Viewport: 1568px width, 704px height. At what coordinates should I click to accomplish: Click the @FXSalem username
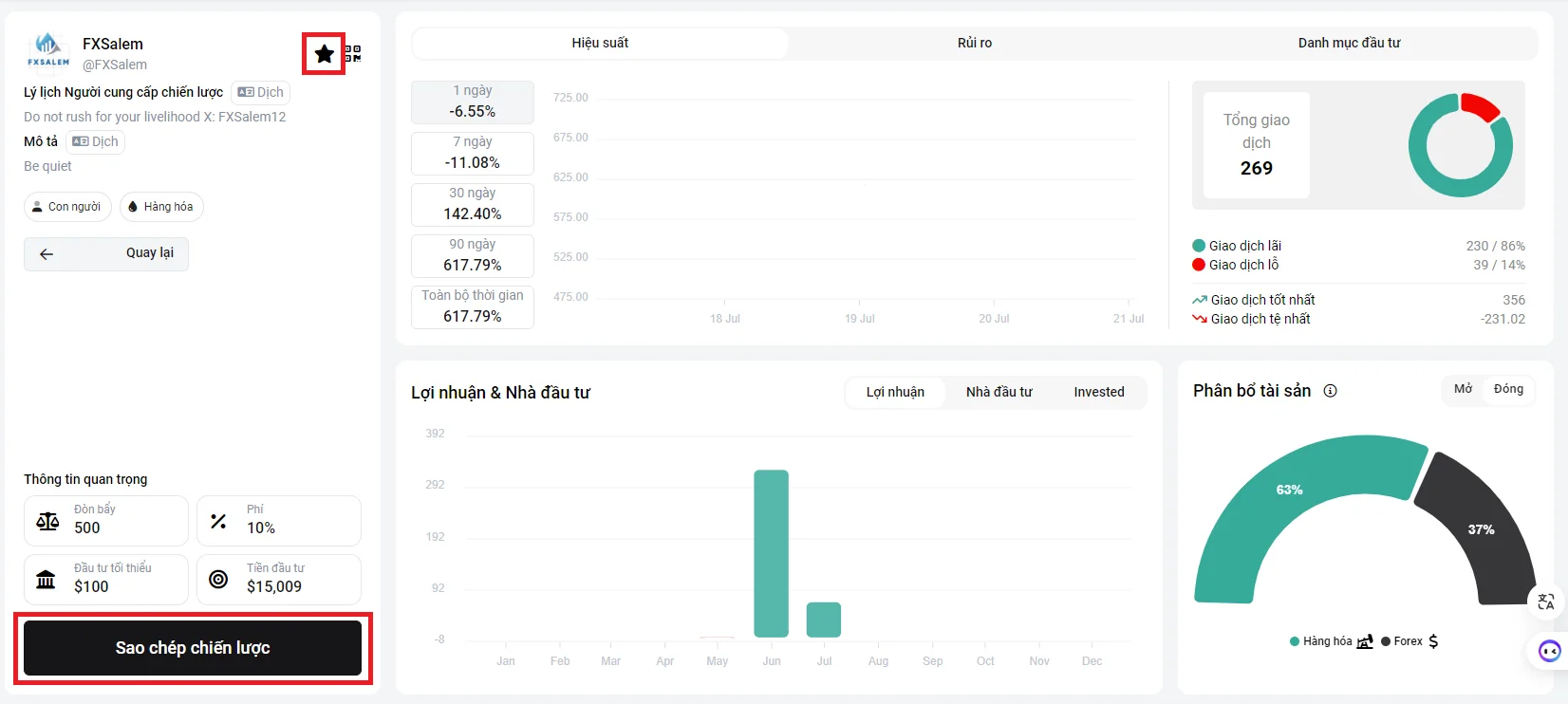point(115,65)
